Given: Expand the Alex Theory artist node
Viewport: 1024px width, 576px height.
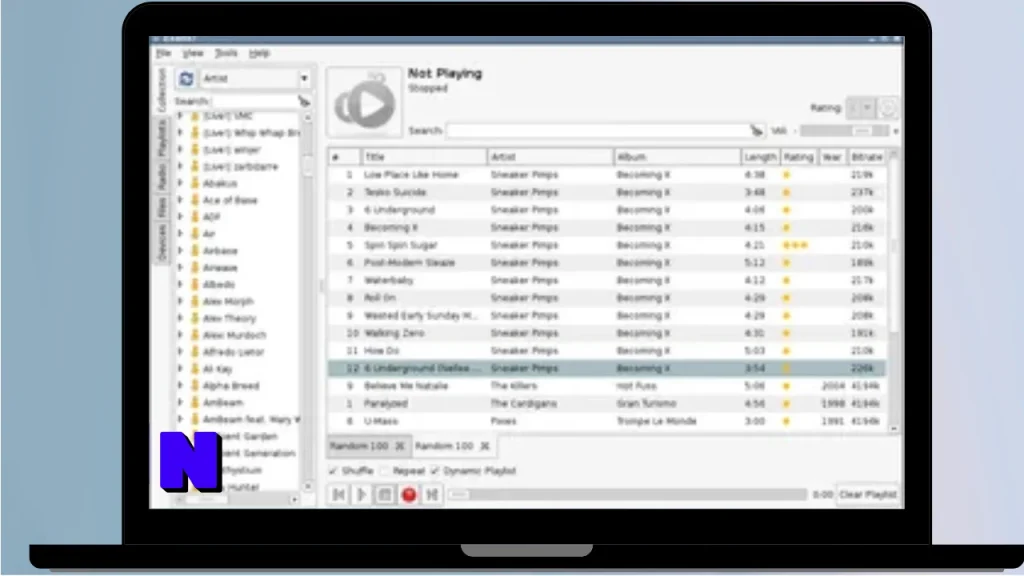Looking at the screenshot, I should click(x=180, y=318).
